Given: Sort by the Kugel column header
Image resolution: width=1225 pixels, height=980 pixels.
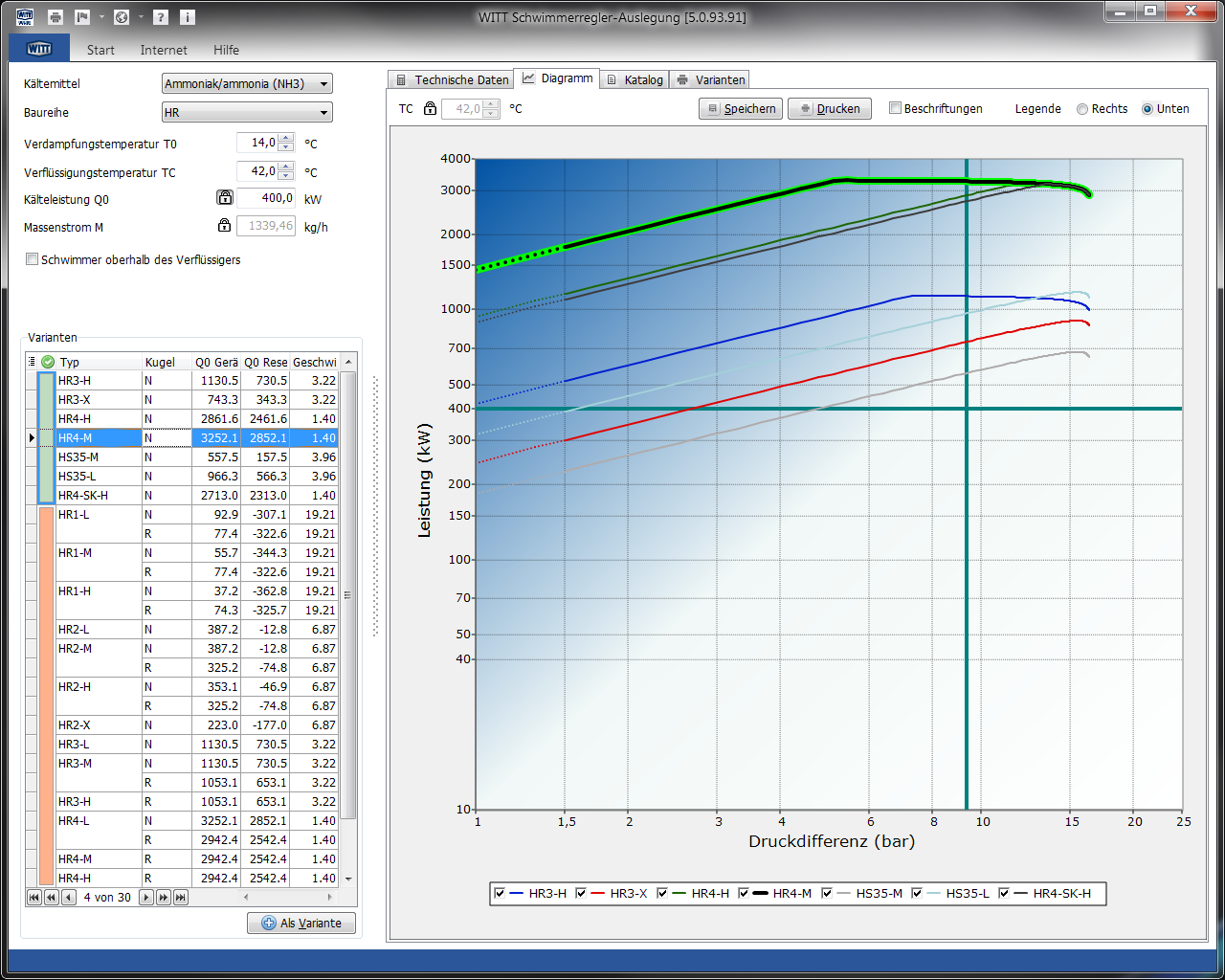Looking at the screenshot, I should [x=167, y=362].
